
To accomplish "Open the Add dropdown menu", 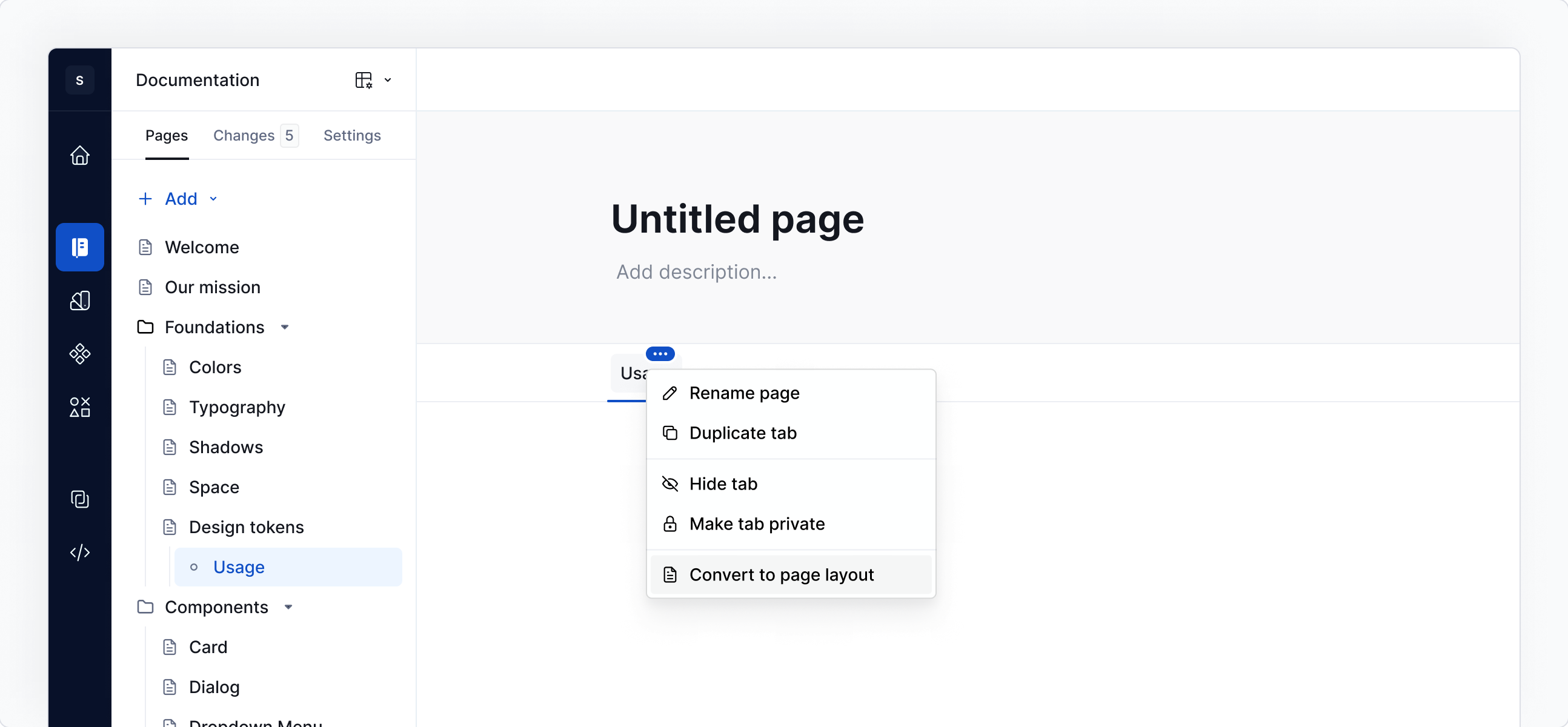I will 178,199.
